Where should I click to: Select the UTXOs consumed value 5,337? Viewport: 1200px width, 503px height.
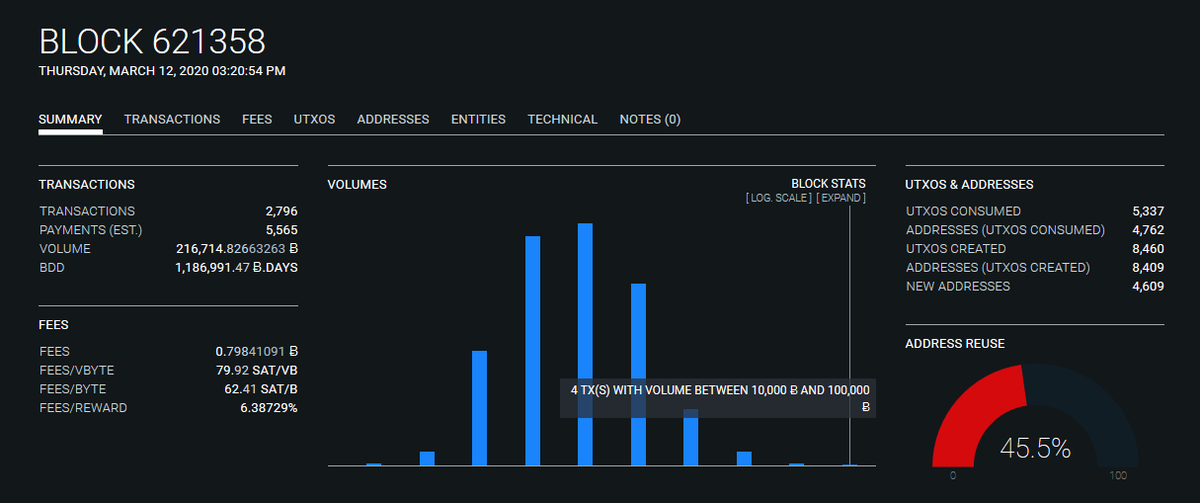click(1148, 211)
